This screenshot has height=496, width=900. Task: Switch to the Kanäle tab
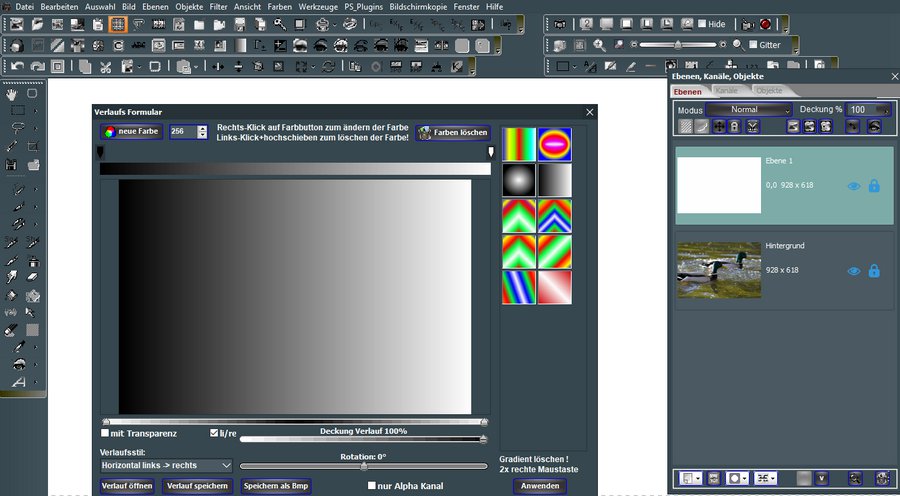(x=726, y=90)
